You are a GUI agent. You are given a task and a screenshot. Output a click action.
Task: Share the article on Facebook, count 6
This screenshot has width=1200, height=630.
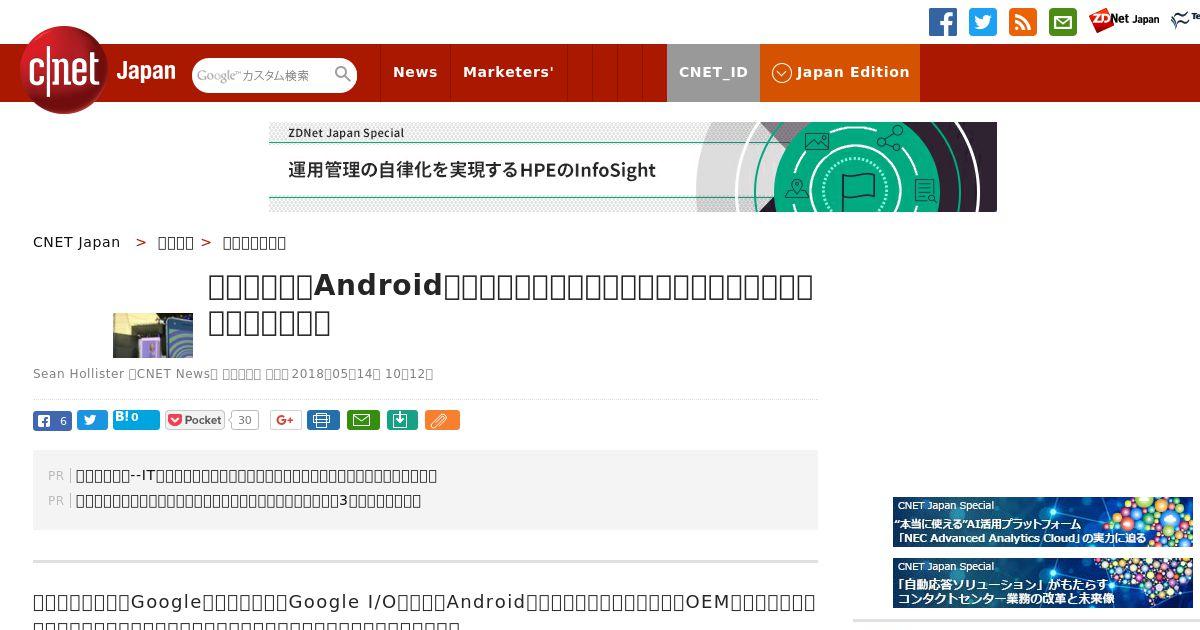(52, 421)
